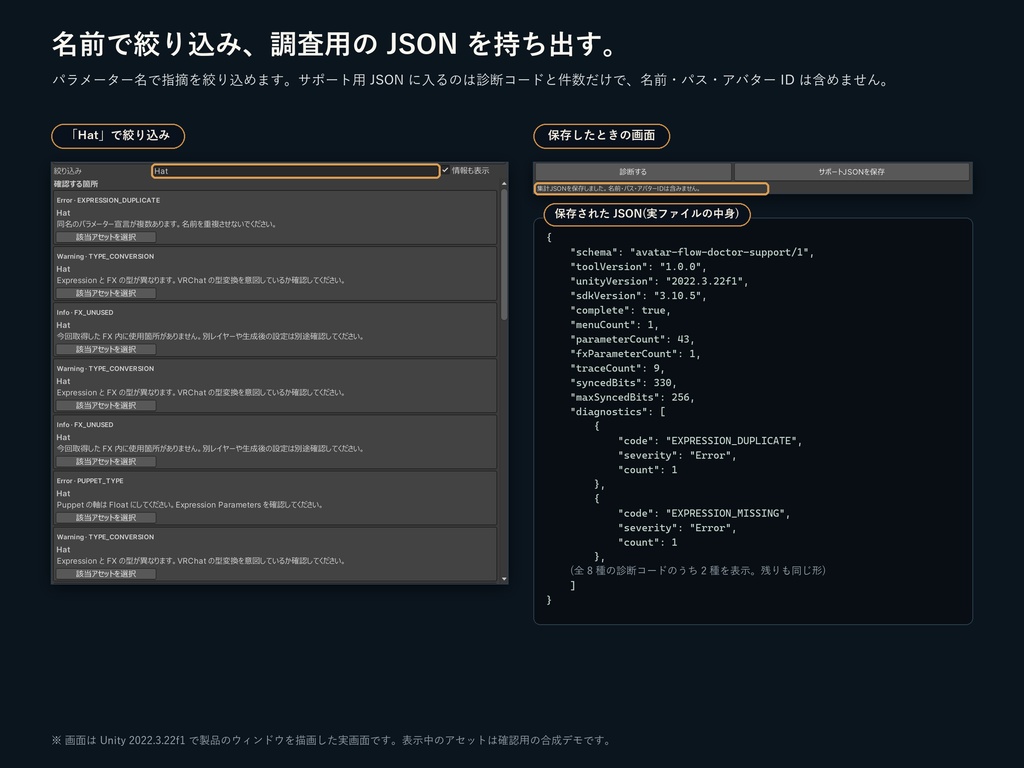Click the "menuCount": 1 line
1024x768 pixels.
tap(615, 325)
